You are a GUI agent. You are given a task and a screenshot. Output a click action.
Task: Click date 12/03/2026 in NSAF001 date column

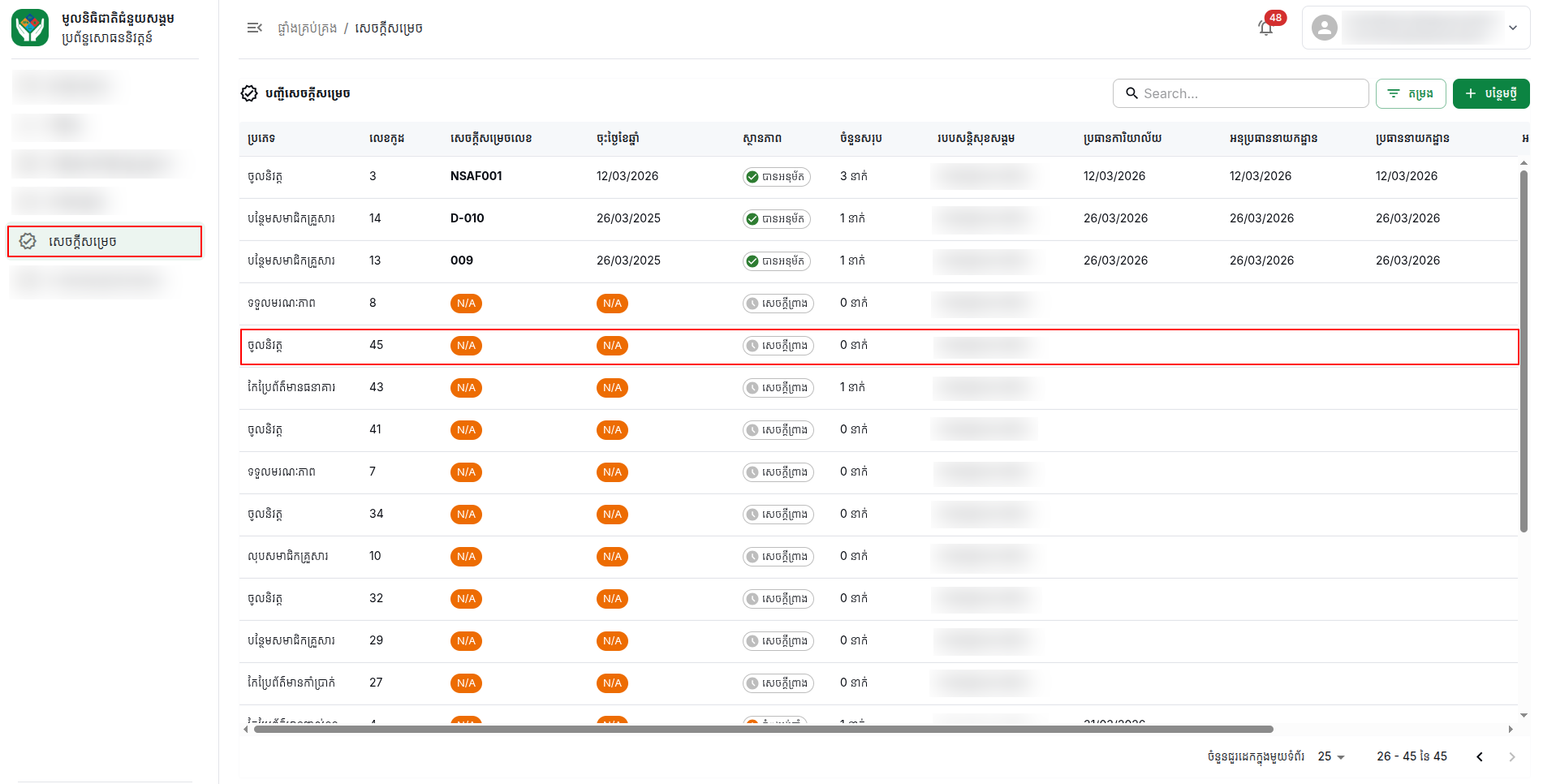point(627,176)
